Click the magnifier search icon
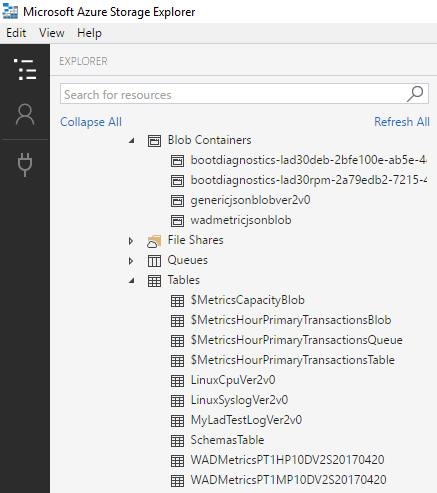This screenshot has width=437, height=493. (415, 94)
